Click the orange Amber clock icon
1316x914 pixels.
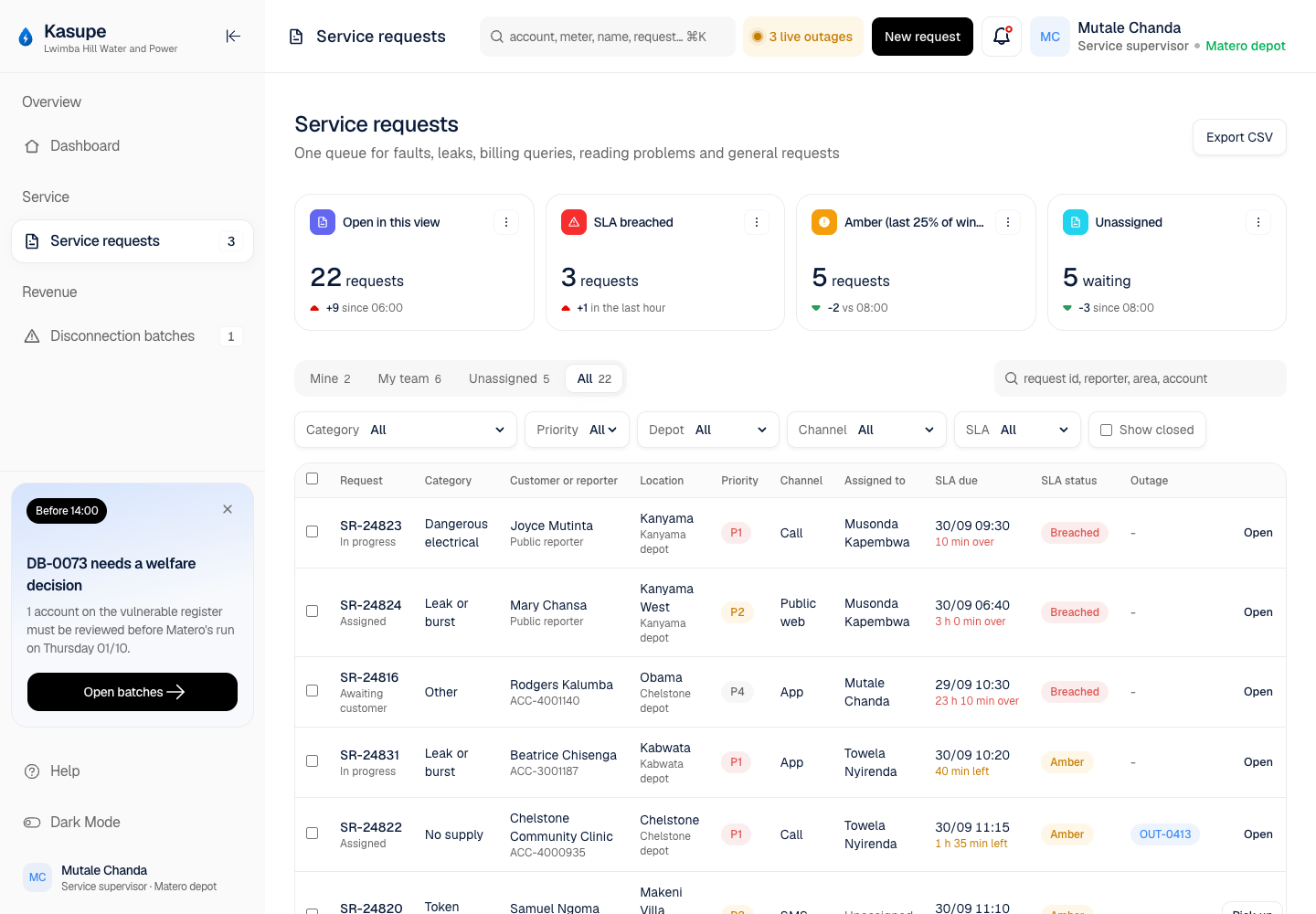(824, 222)
